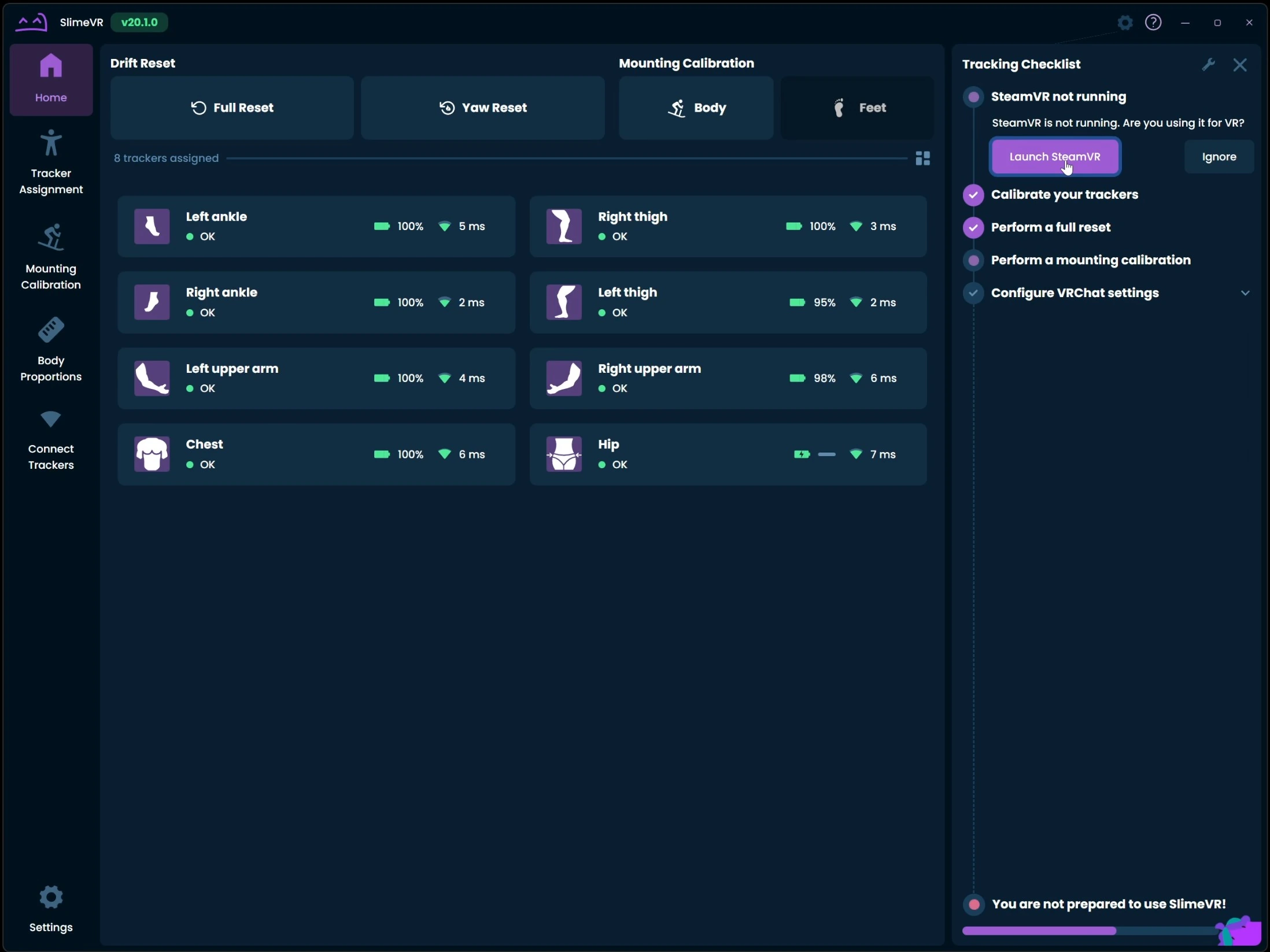Start Feet mounting calibration
1270x952 pixels.
tap(857, 108)
